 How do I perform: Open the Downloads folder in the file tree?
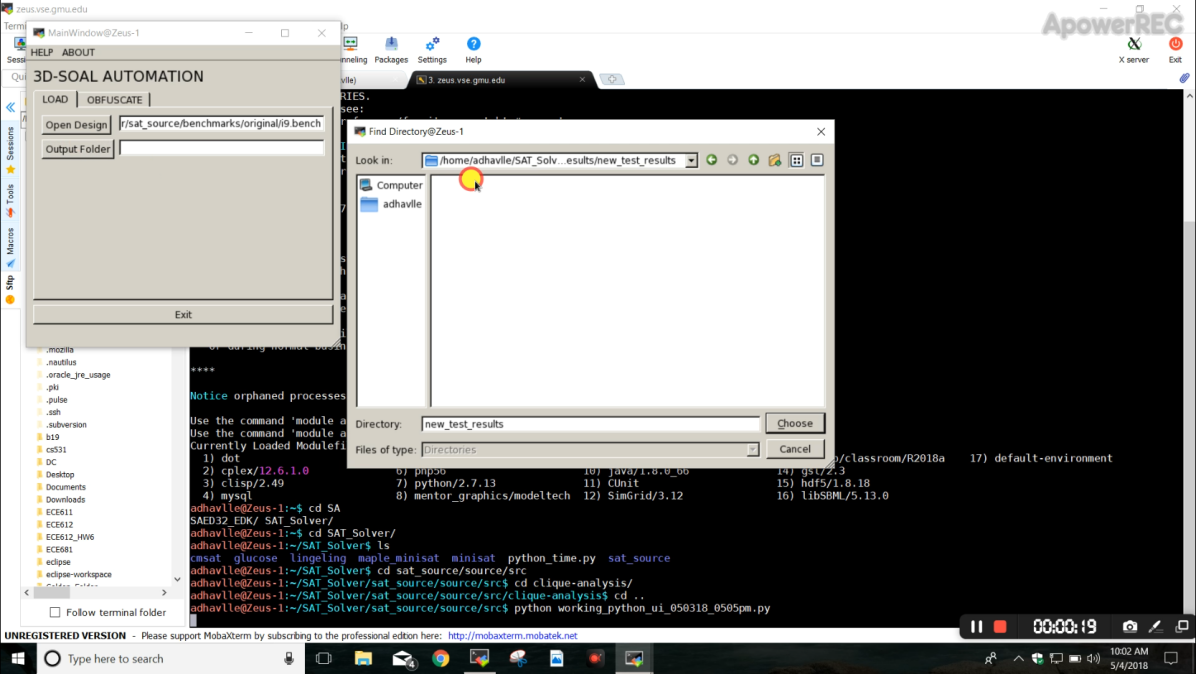click(x=66, y=500)
